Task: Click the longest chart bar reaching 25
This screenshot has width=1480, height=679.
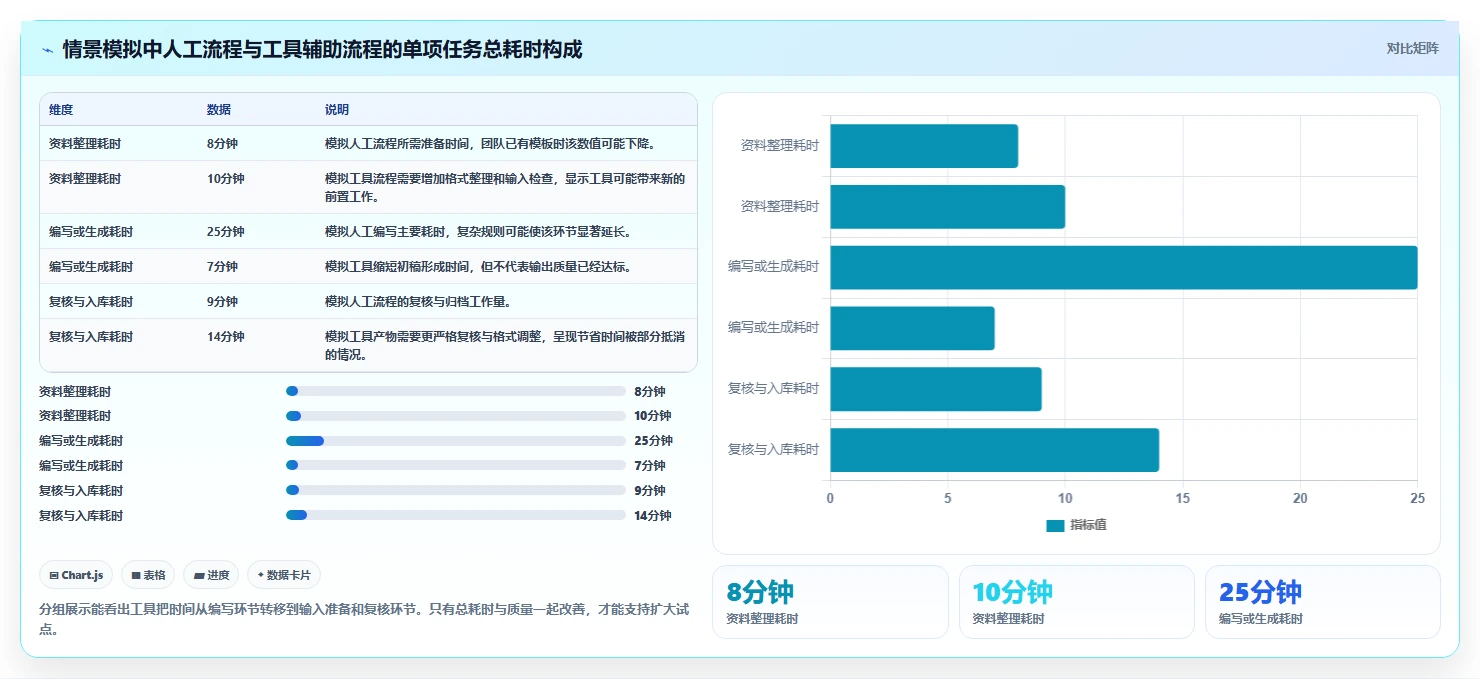Action: coord(1124,268)
